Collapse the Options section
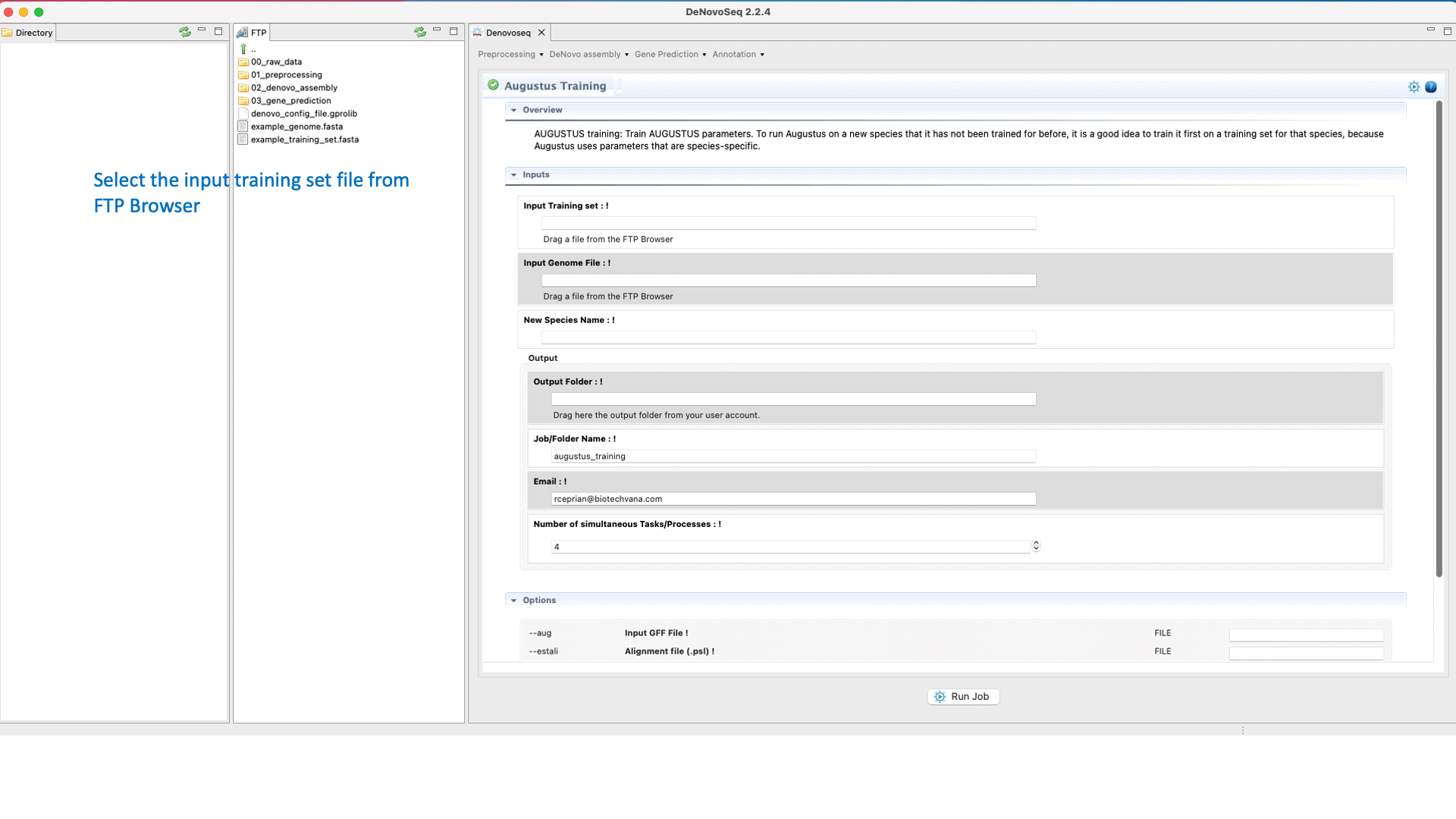The width and height of the screenshot is (1456, 819). (x=514, y=601)
